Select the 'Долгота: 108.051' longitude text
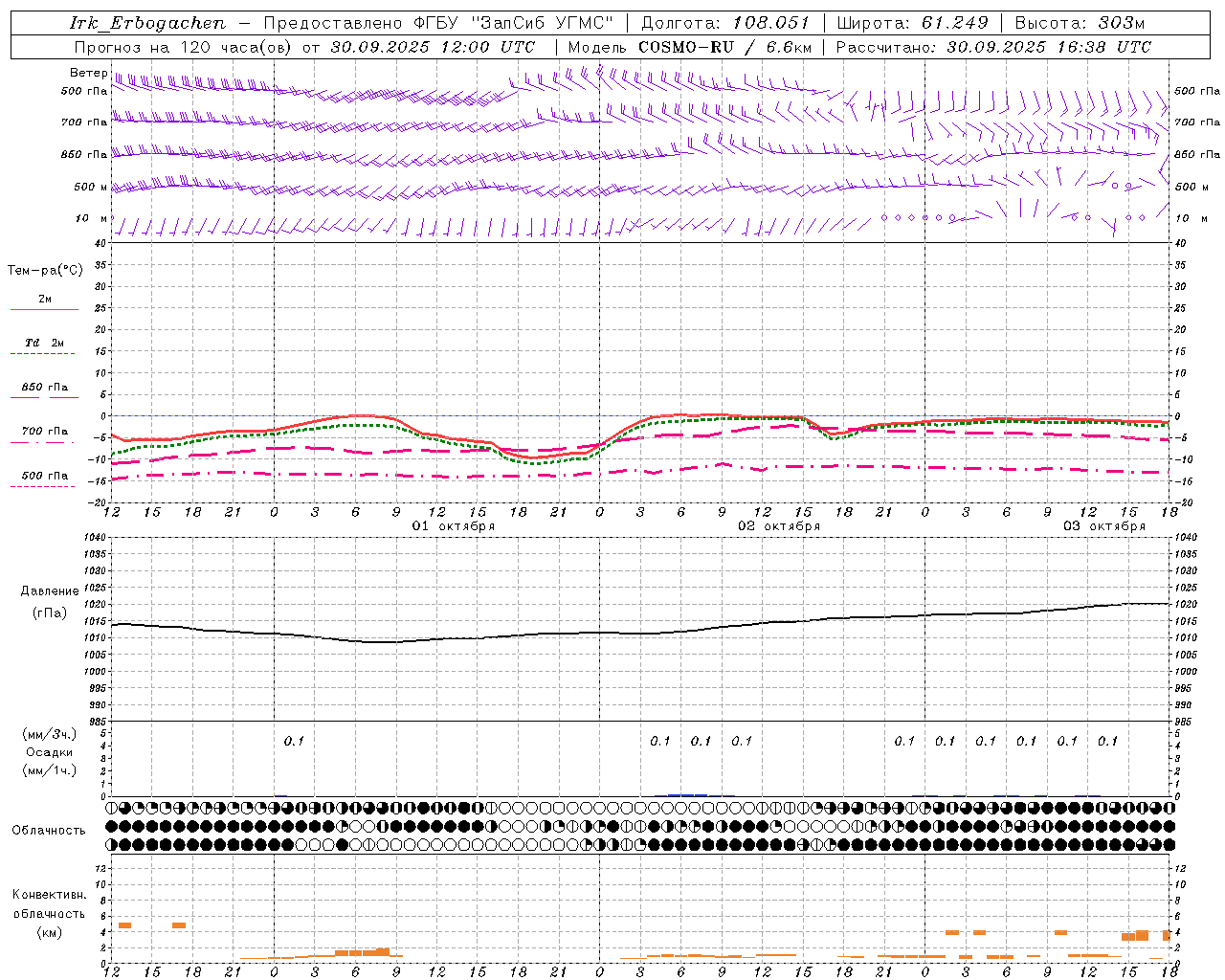1225x980 pixels. click(x=725, y=23)
